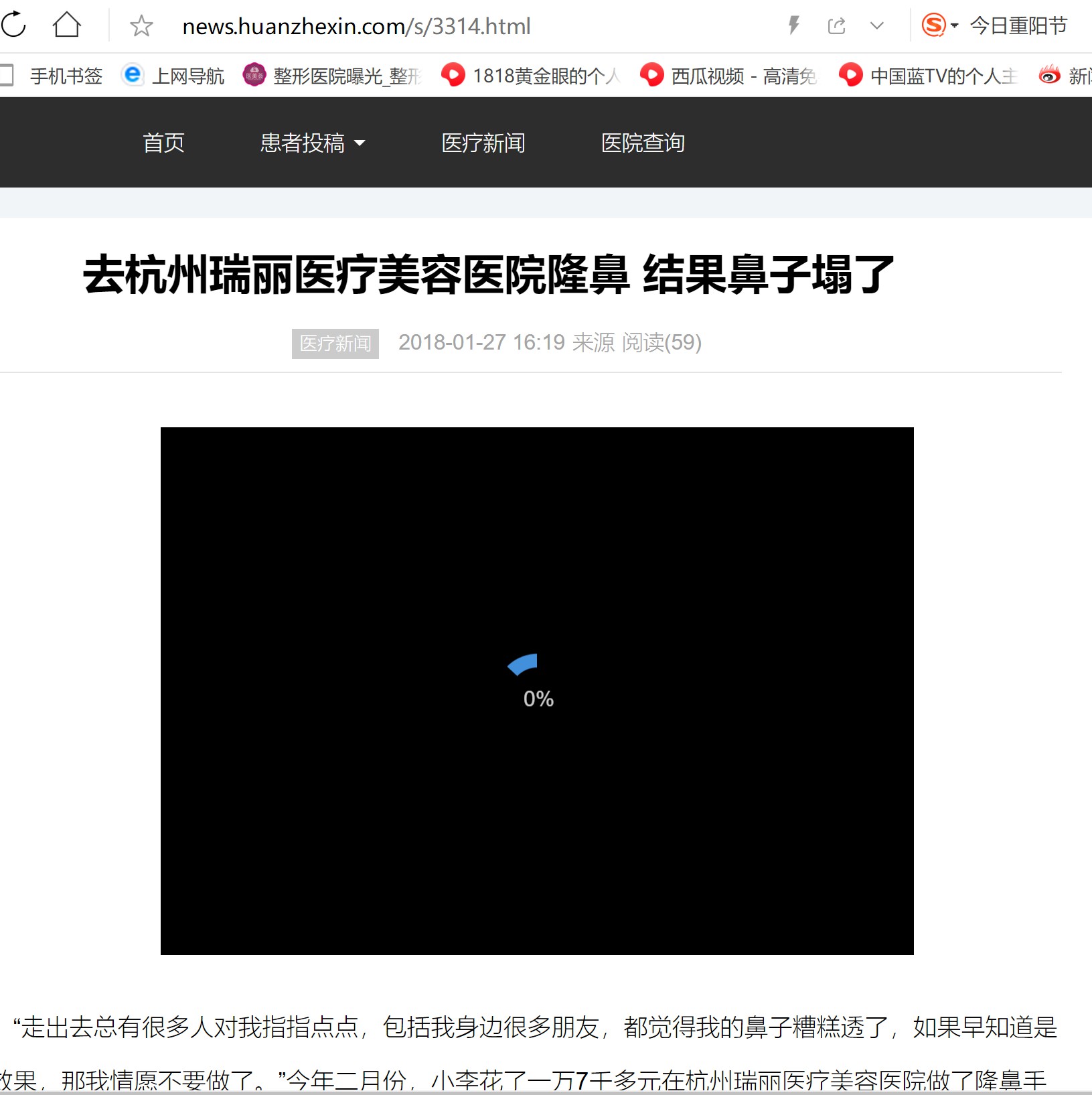Open the 西瓜视频 bookmark
Screen dimensions: 1092x1095
tap(728, 76)
